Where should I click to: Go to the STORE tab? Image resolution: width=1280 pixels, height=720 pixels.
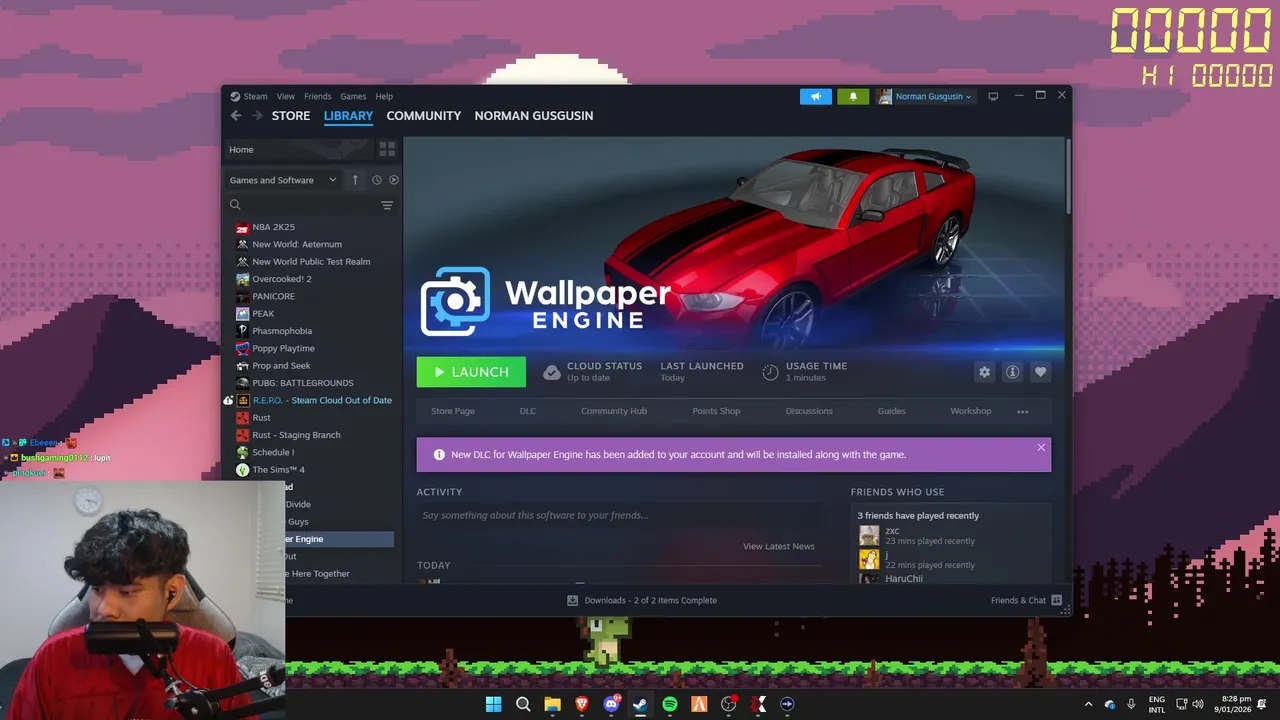(x=291, y=116)
